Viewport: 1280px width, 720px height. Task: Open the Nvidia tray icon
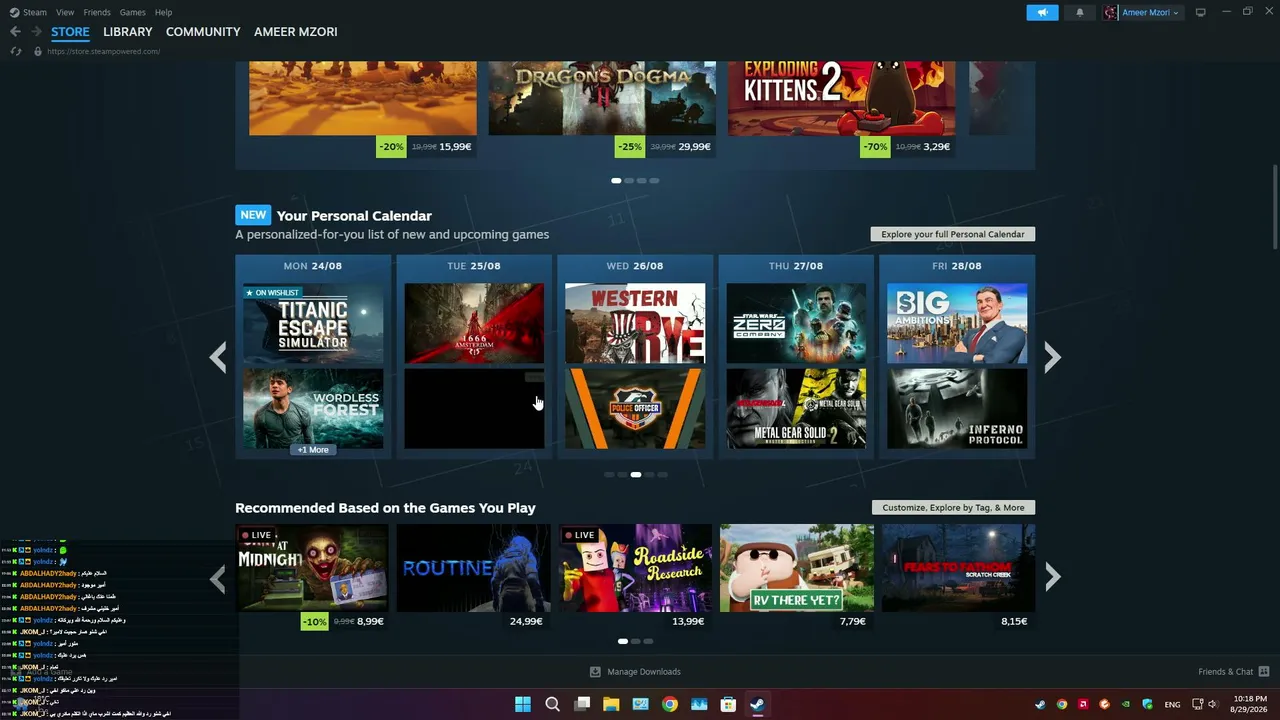1126,704
